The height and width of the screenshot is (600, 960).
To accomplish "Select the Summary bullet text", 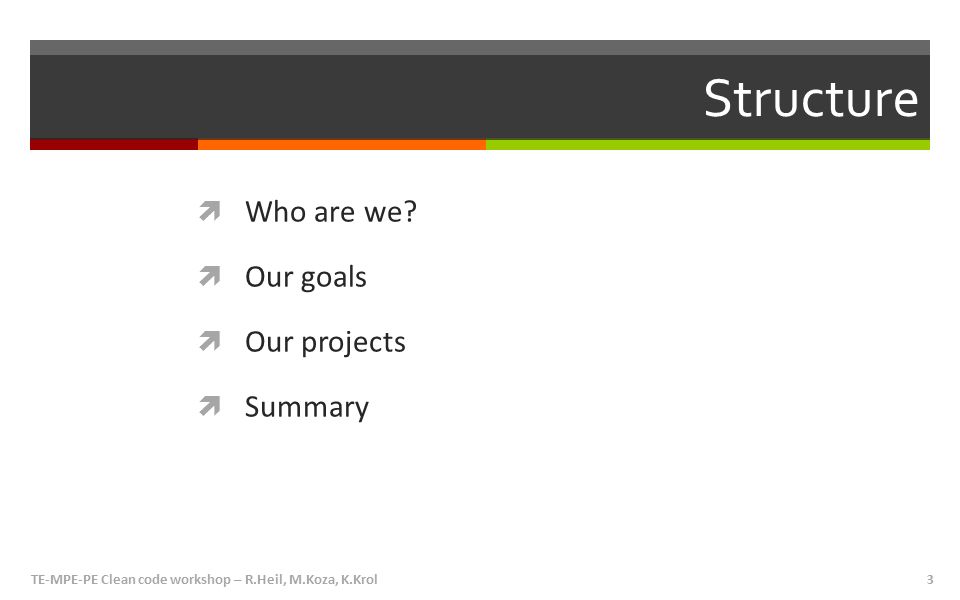I will [307, 408].
